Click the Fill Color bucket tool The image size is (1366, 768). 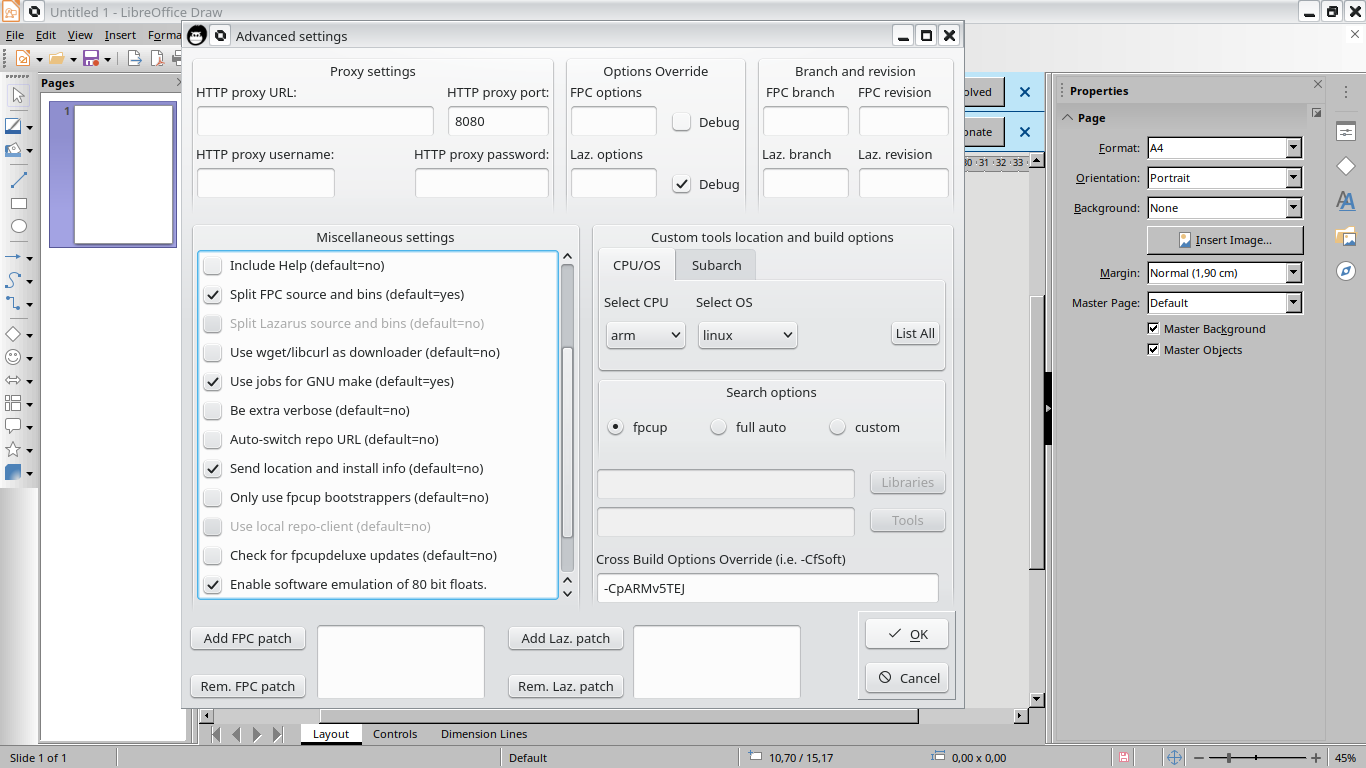(13, 150)
